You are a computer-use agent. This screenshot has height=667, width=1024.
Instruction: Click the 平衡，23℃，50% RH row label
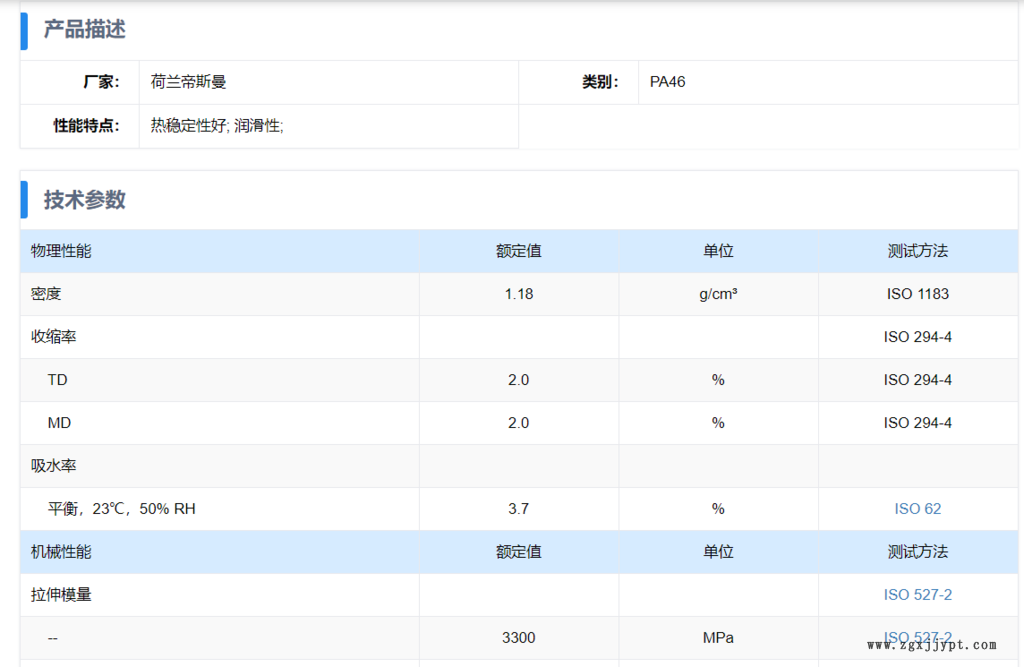(121, 509)
